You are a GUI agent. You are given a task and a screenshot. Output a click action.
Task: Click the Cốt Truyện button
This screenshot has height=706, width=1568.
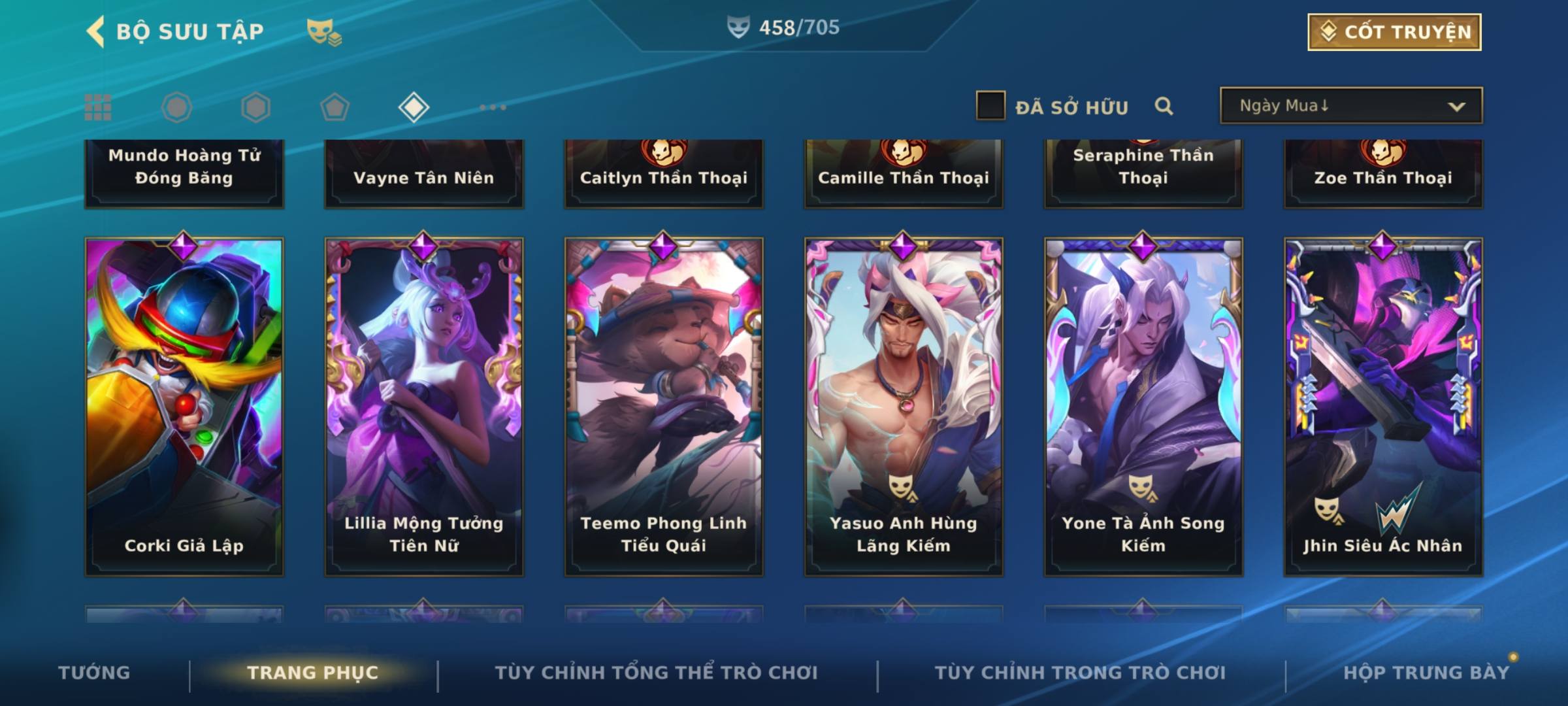(1394, 32)
